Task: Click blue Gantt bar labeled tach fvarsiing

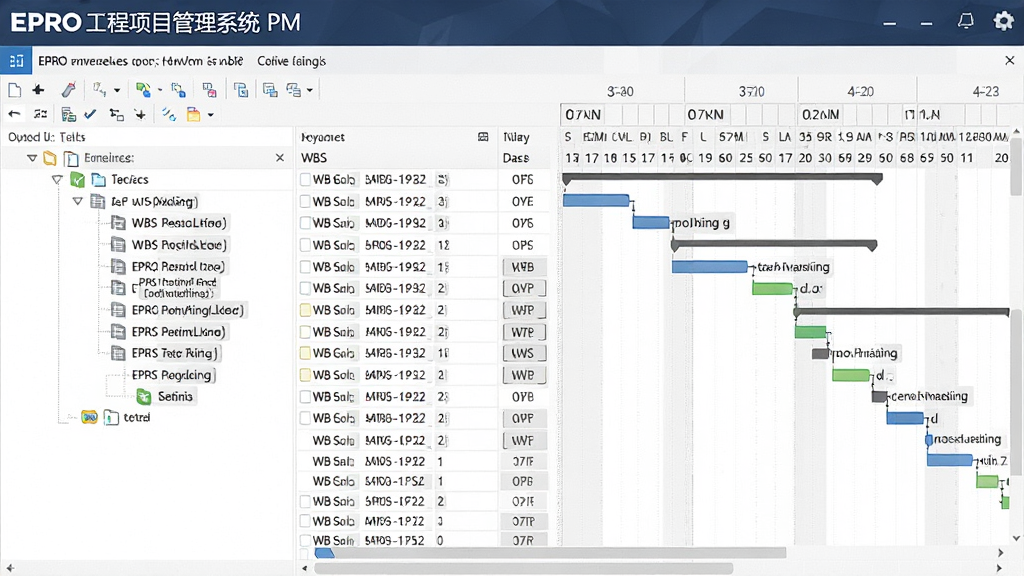Action: [710, 266]
